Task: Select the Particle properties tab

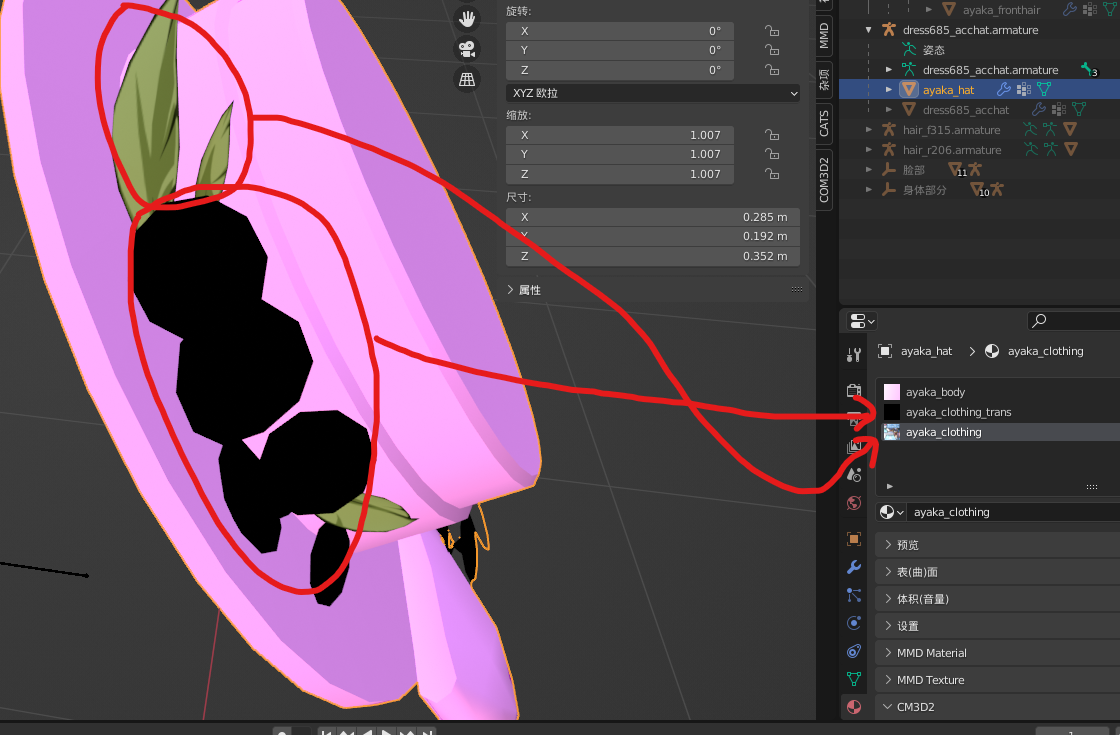Action: pos(853,595)
